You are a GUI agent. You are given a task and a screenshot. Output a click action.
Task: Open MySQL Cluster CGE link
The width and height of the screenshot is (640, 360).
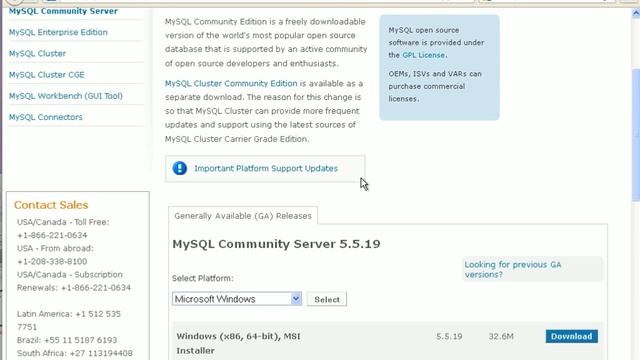tap(47, 75)
